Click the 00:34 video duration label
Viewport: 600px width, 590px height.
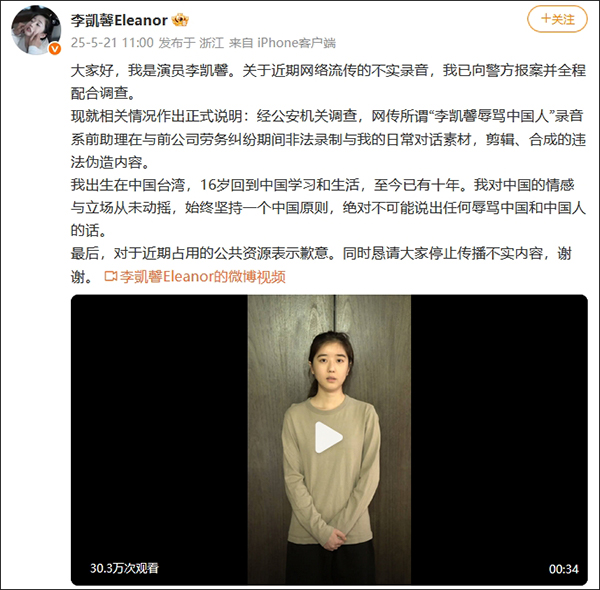563,569
